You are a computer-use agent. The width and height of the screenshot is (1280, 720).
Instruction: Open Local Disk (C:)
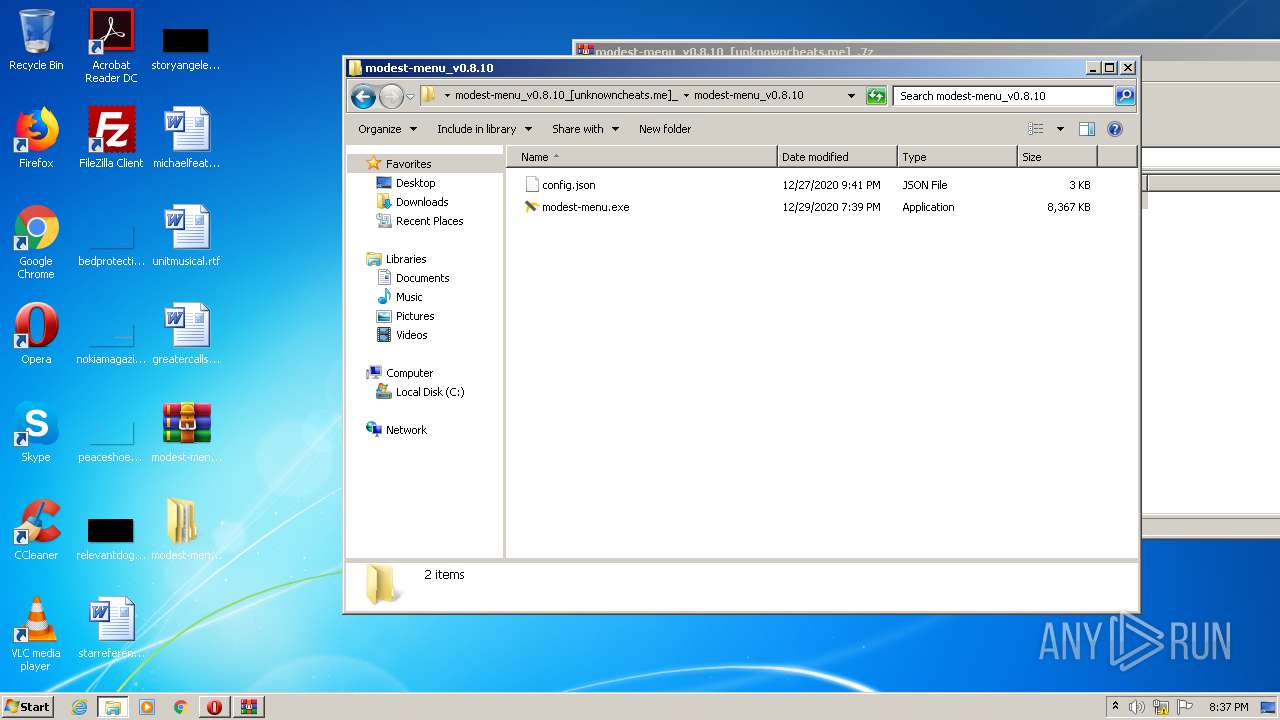click(430, 392)
